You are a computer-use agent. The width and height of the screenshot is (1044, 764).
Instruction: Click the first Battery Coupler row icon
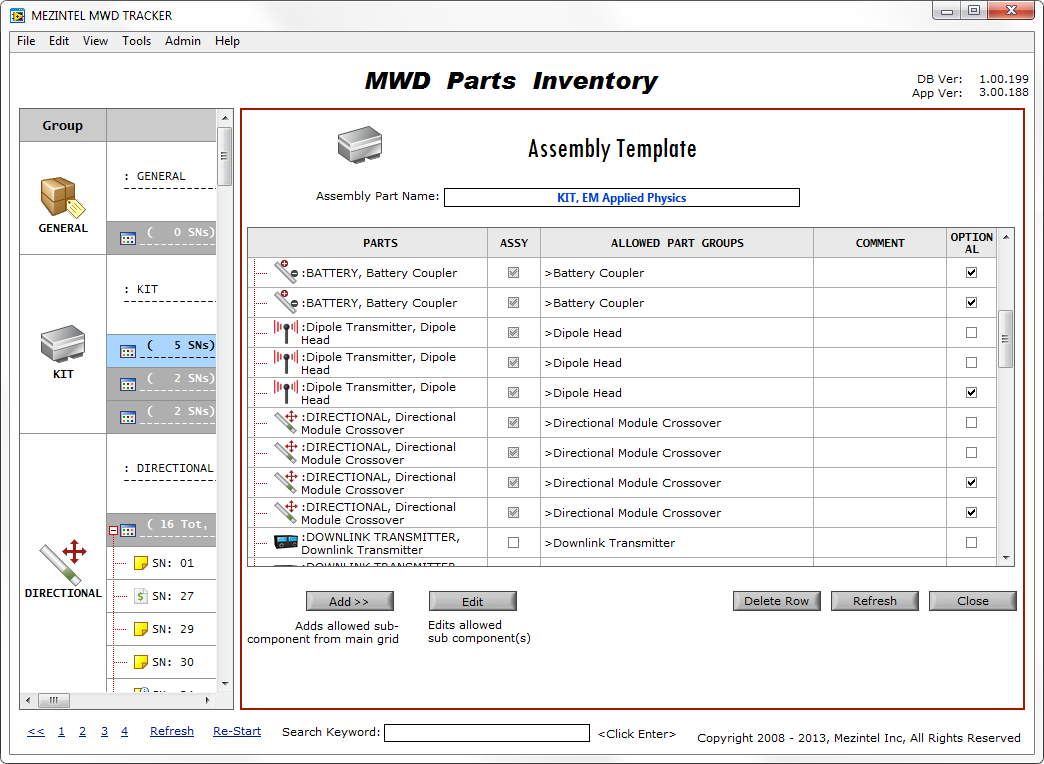(286, 272)
